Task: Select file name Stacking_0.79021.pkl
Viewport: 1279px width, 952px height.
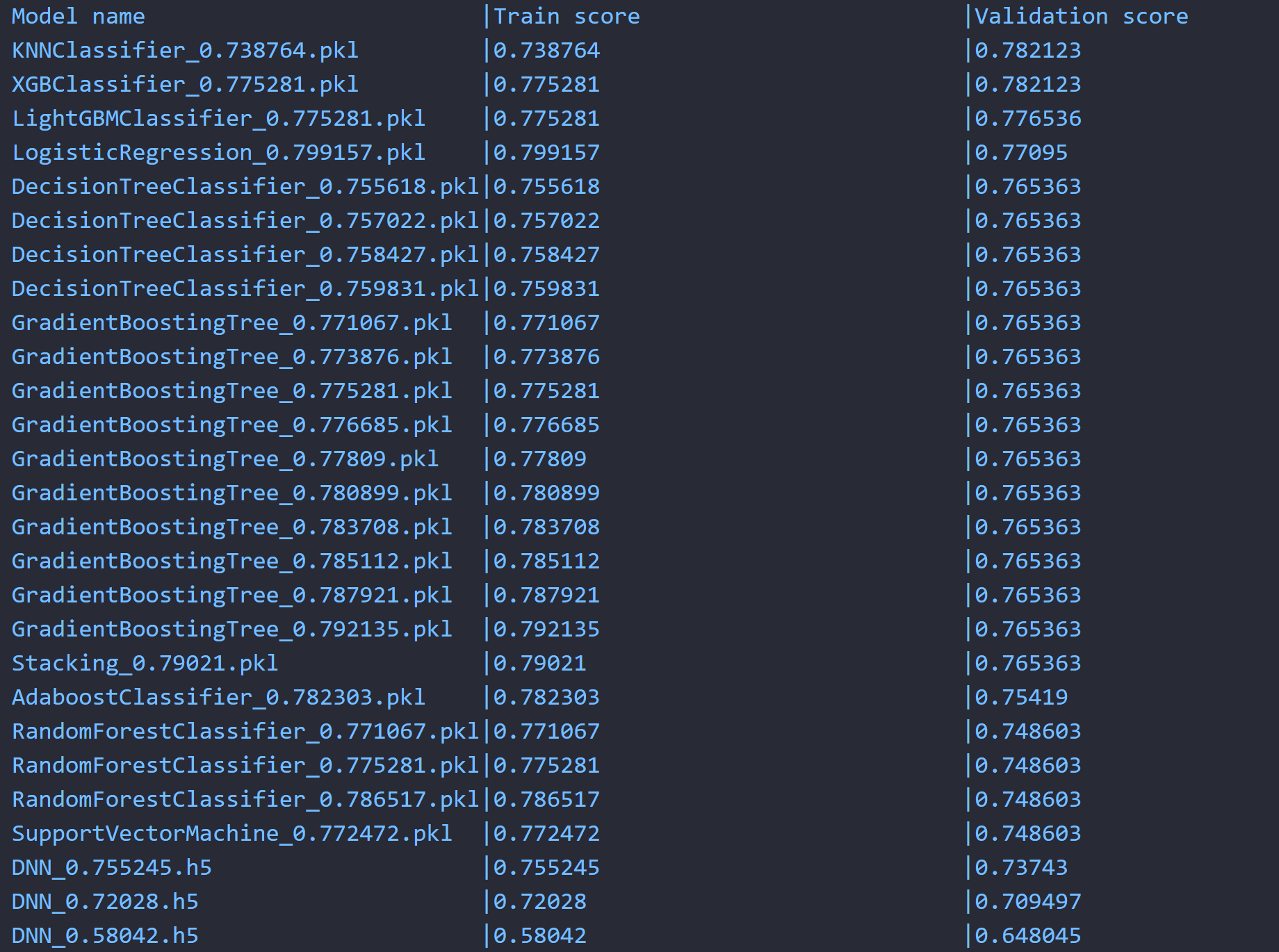Action: (145, 664)
